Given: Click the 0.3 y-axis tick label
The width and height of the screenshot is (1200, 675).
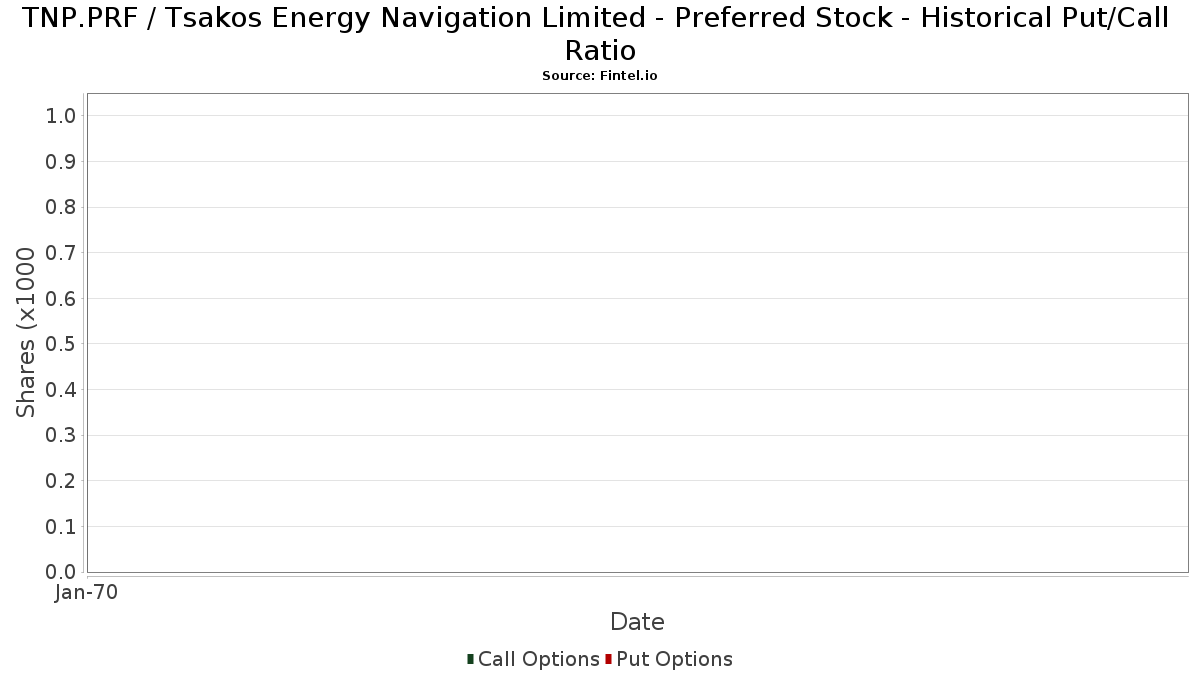Looking at the screenshot, I should pos(61,435).
